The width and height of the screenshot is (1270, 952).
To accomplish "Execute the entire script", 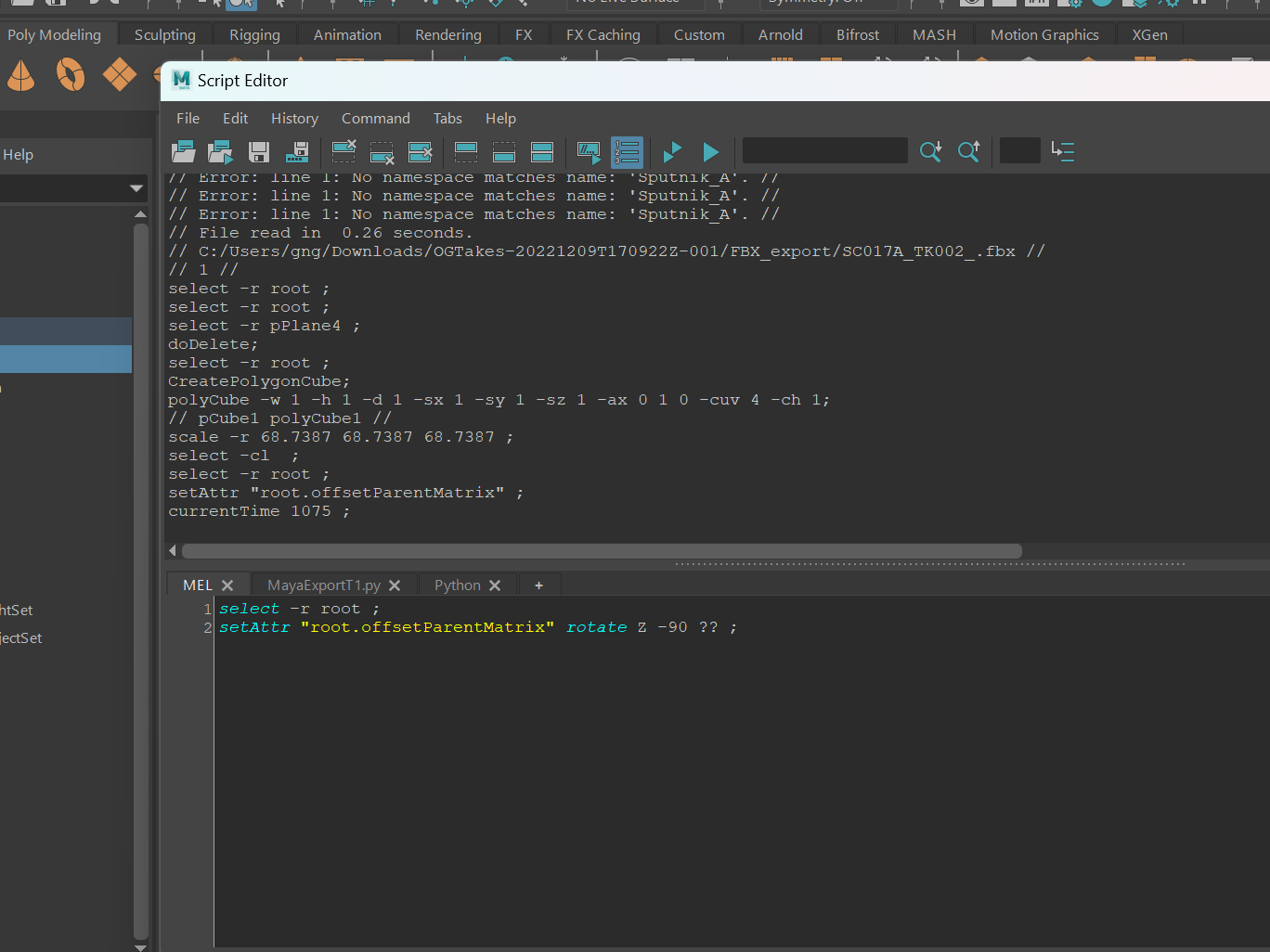I will coord(671,151).
